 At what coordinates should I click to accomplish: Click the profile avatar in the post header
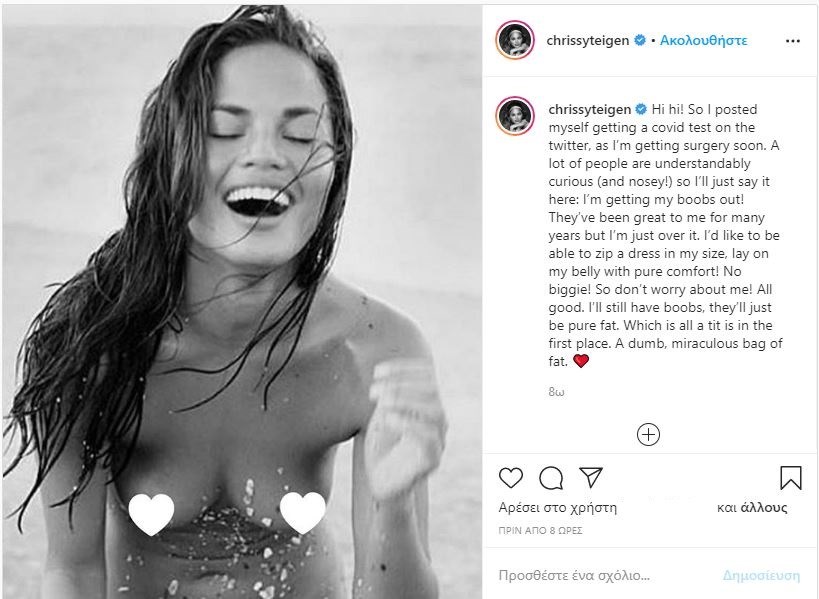516,40
